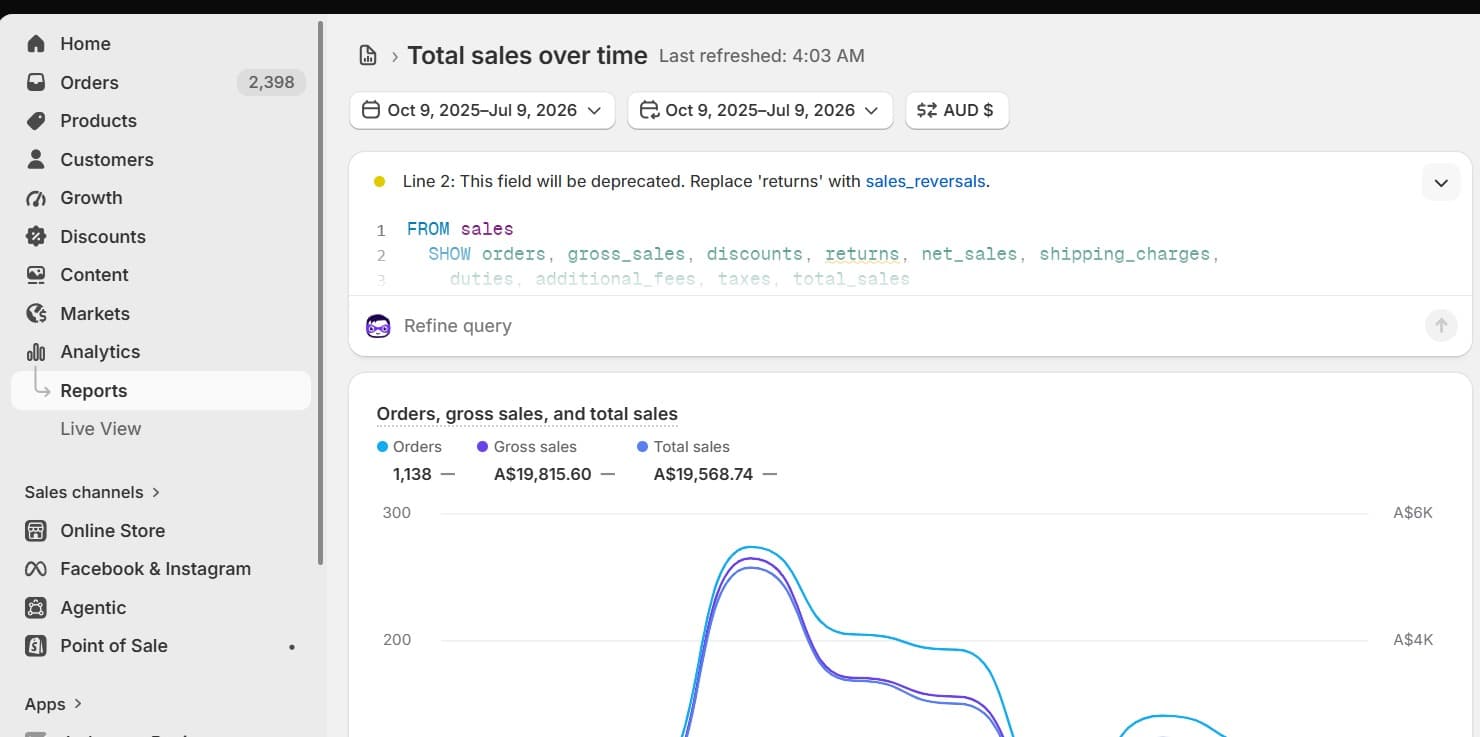Click the Orders, gross sales, and total sales heading
This screenshot has height=737, width=1480.
[x=527, y=414]
